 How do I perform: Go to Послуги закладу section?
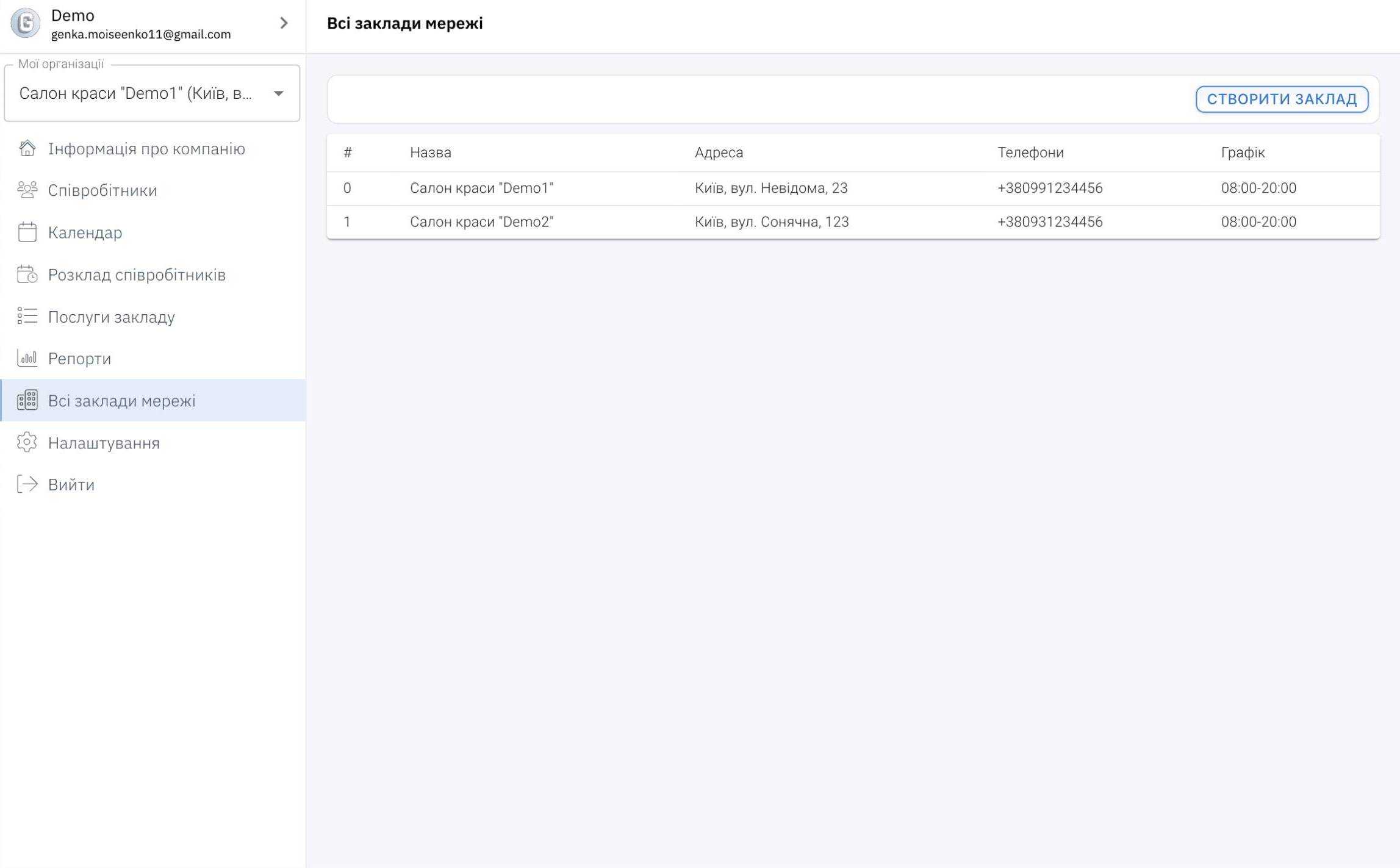(x=112, y=317)
